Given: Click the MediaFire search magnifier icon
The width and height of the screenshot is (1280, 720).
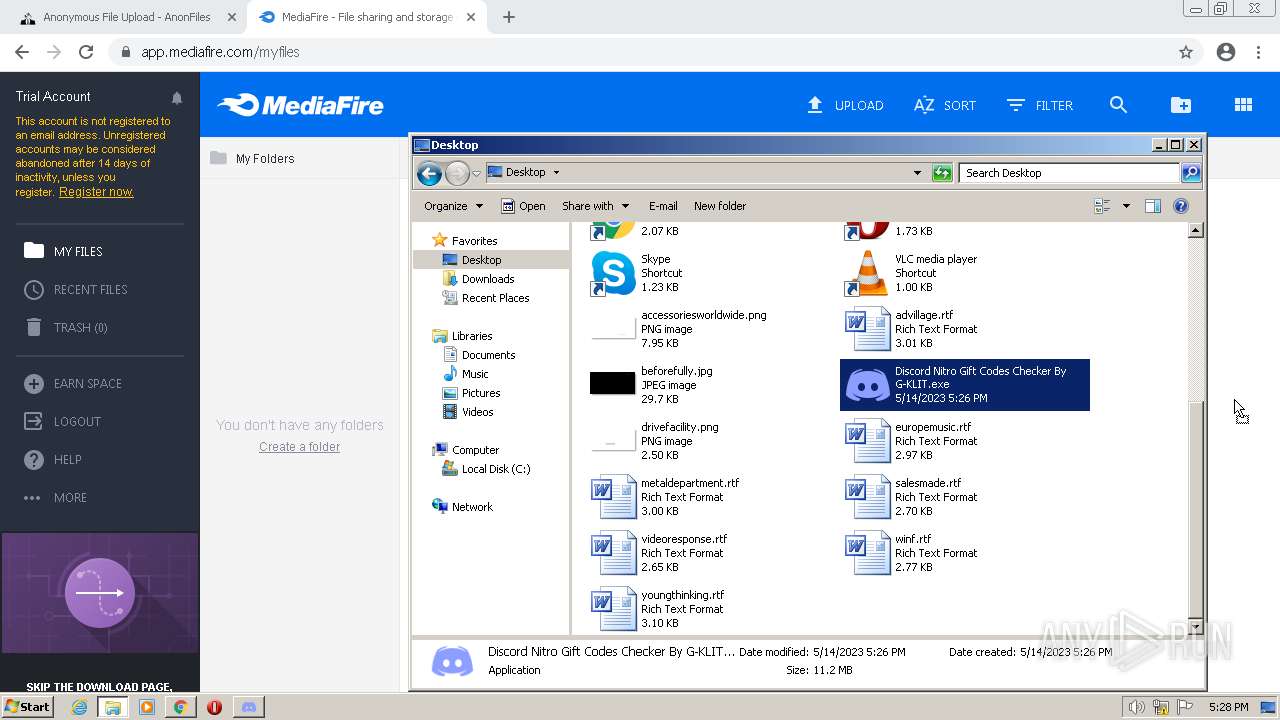Looking at the screenshot, I should coord(1118,105).
